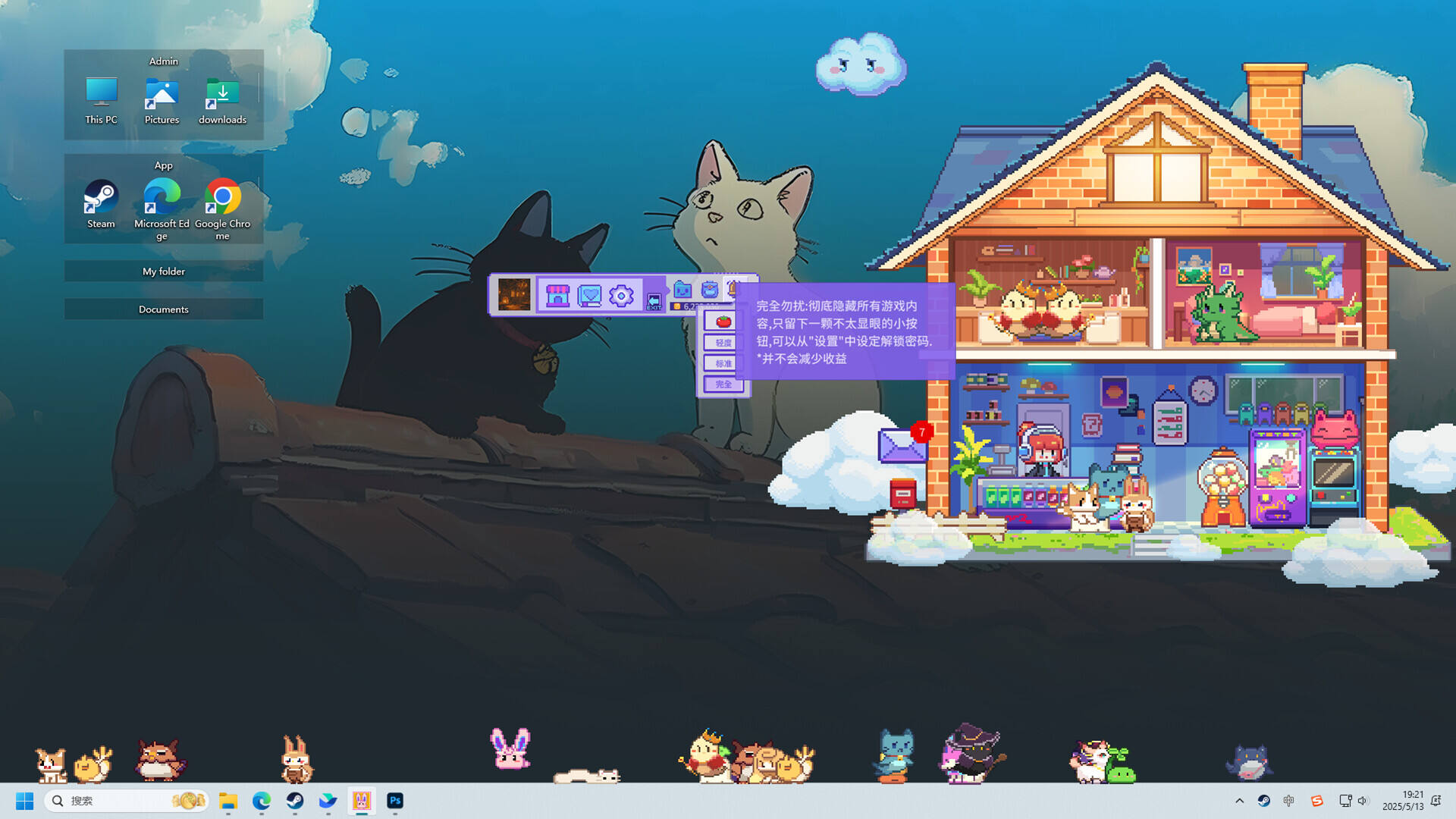Viewport: 1456px width, 819px height.
Task: Open the network tray icon
Action: [1345, 801]
